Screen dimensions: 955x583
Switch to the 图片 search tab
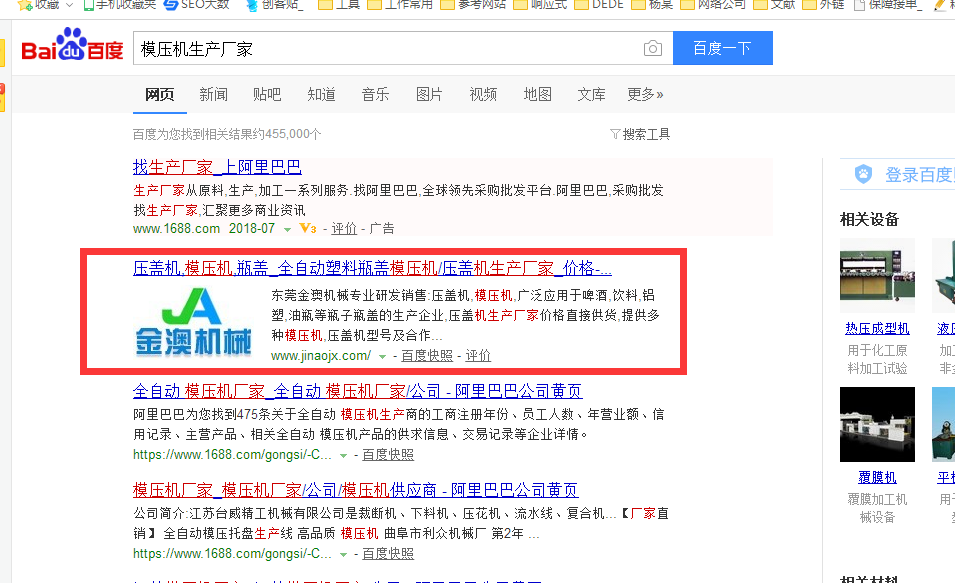tap(429, 95)
